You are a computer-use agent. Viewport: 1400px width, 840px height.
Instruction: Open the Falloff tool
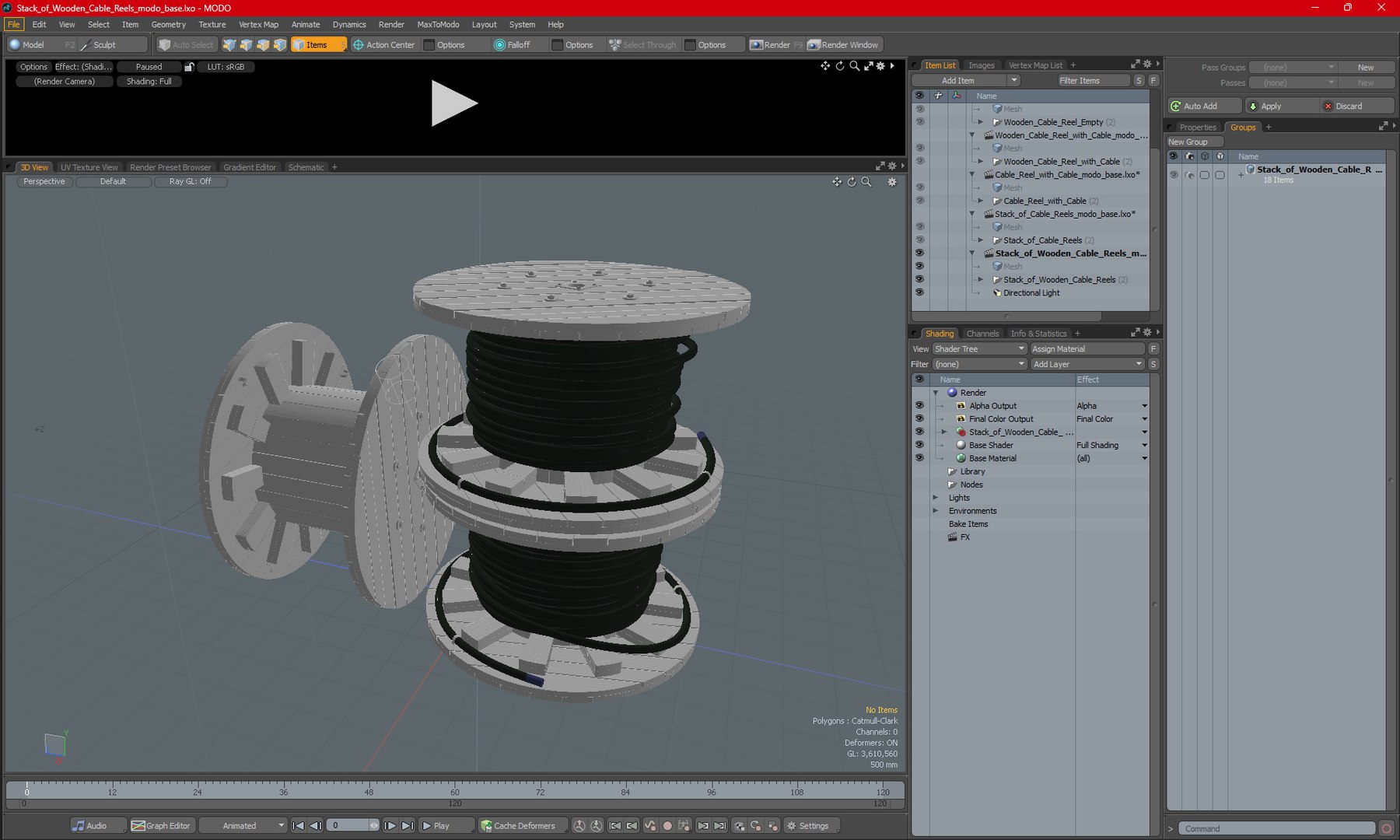pyautogui.click(x=513, y=45)
